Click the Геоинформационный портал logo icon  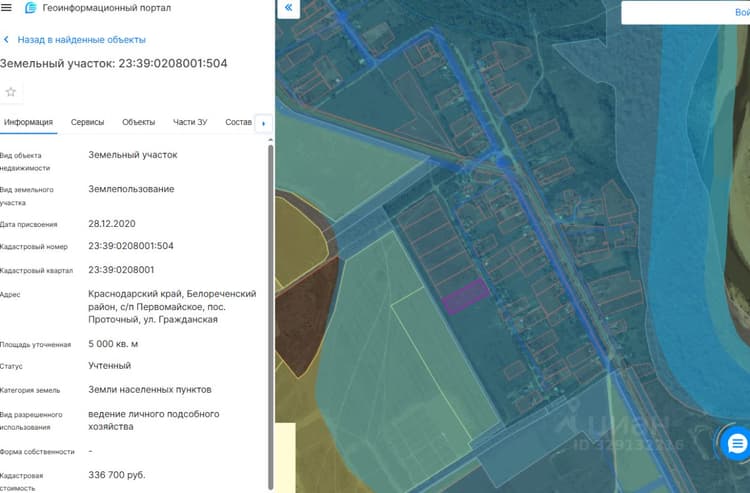31,8
